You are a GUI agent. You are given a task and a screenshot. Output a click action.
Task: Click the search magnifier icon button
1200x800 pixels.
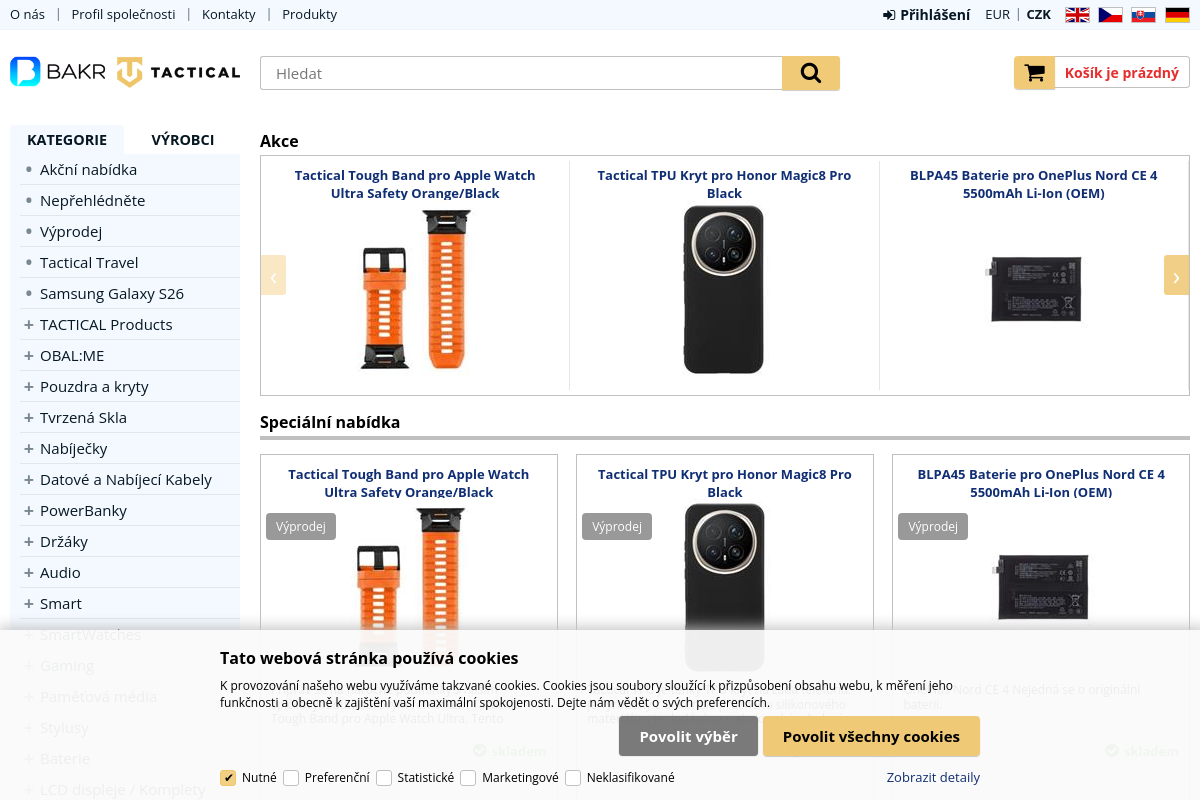tap(811, 73)
